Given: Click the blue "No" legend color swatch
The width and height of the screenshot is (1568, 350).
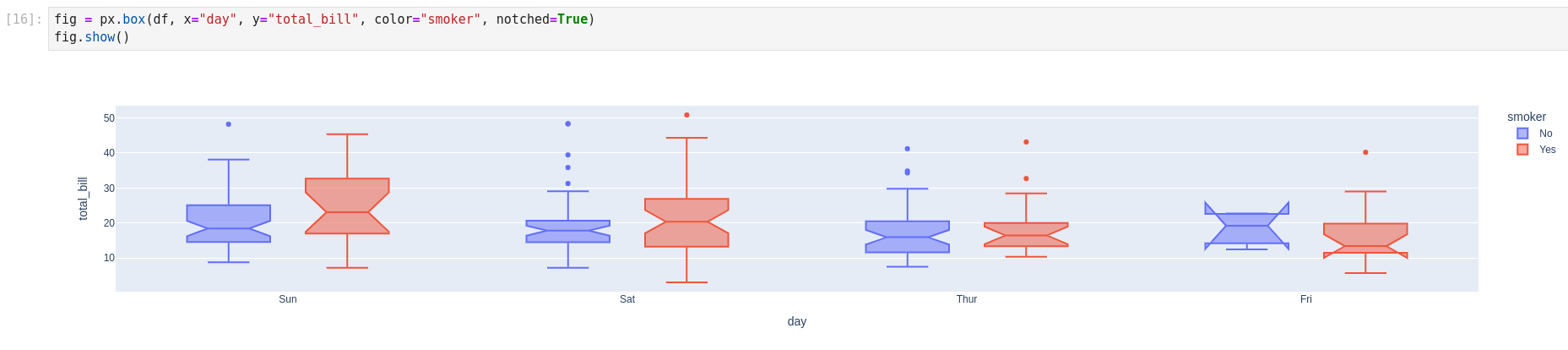Looking at the screenshot, I should click(1522, 134).
